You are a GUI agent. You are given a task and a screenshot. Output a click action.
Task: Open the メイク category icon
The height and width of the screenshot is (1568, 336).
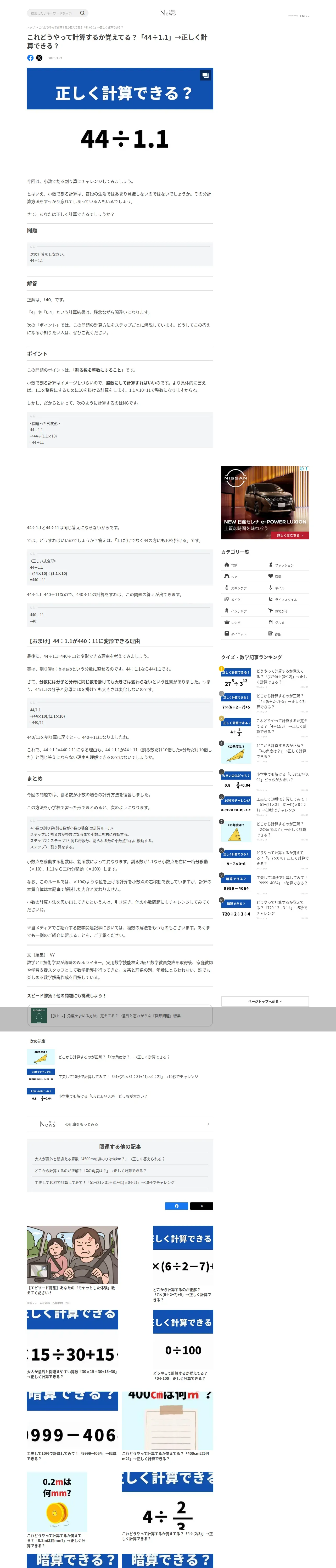pyautogui.click(x=227, y=599)
